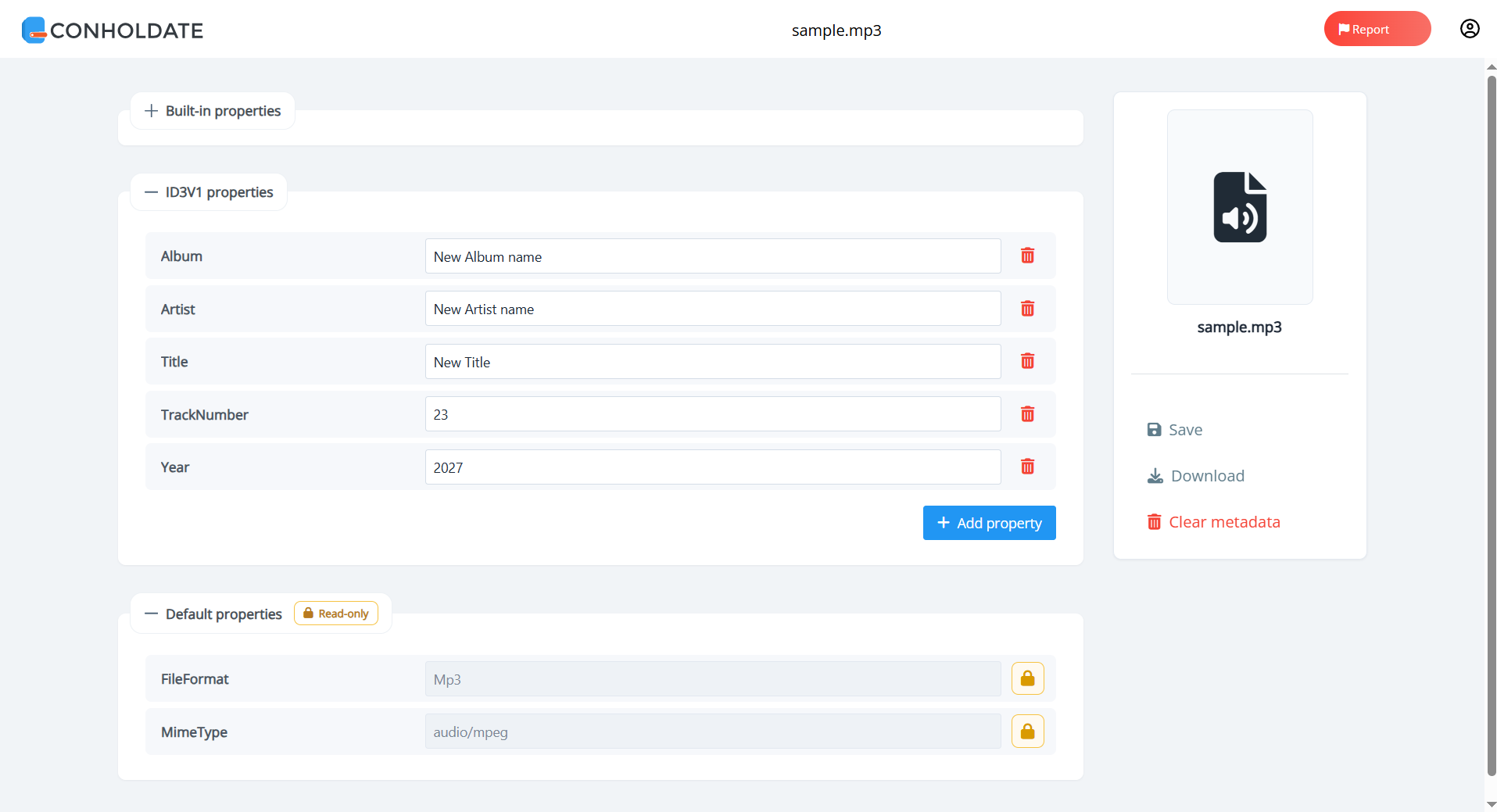Image resolution: width=1497 pixels, height=812 pixels.
Task: Download the edited file
Action: [1195, 476]
